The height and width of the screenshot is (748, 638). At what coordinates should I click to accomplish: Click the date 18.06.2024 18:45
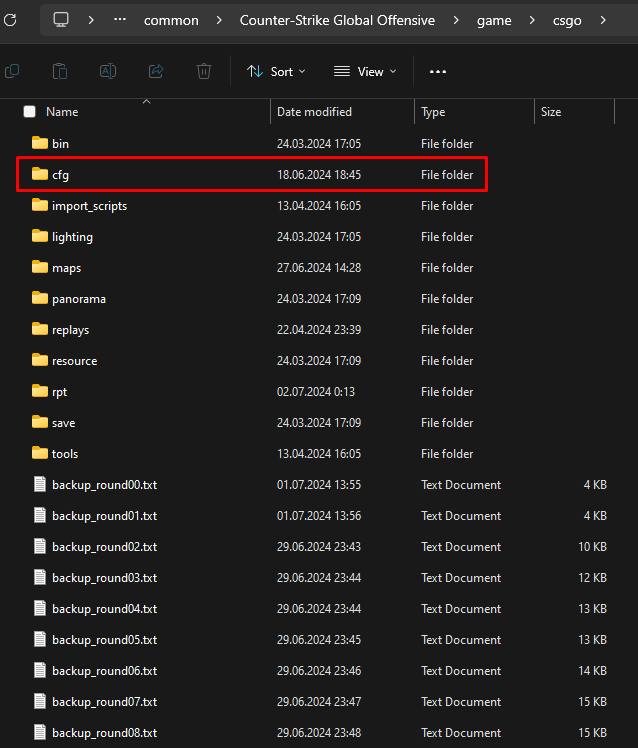319,175
